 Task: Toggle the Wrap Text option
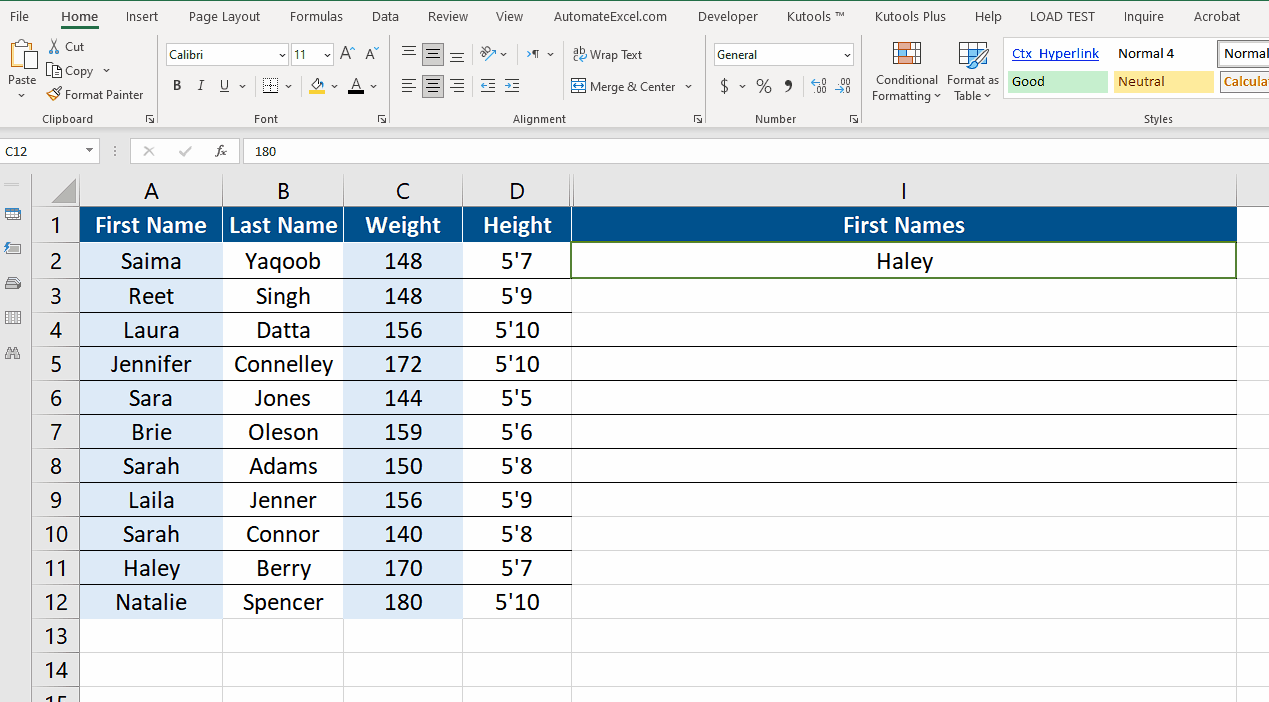click(x=608, y=54)
